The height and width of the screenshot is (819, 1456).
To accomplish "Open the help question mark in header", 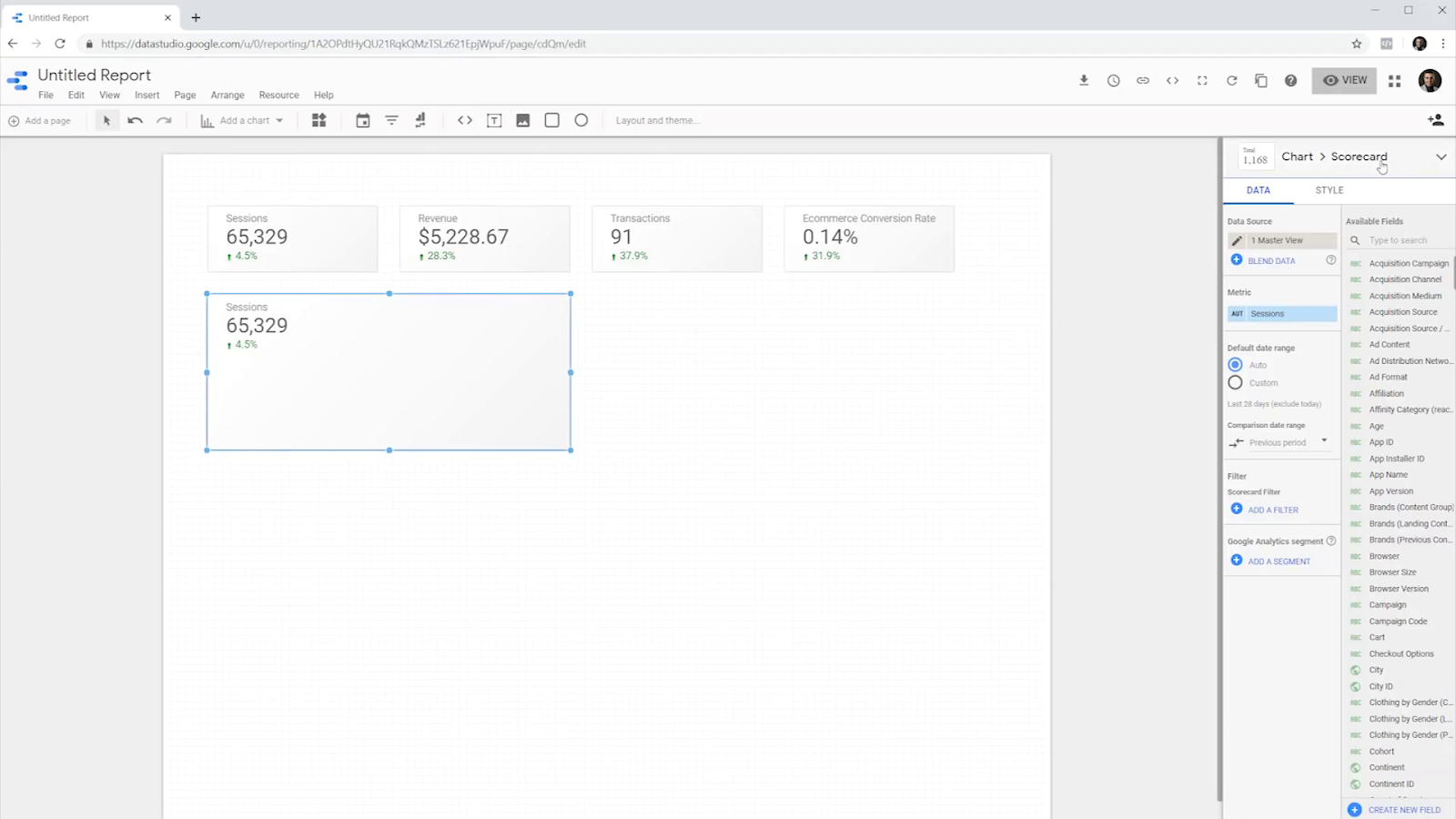I will tap(1290, 80).
